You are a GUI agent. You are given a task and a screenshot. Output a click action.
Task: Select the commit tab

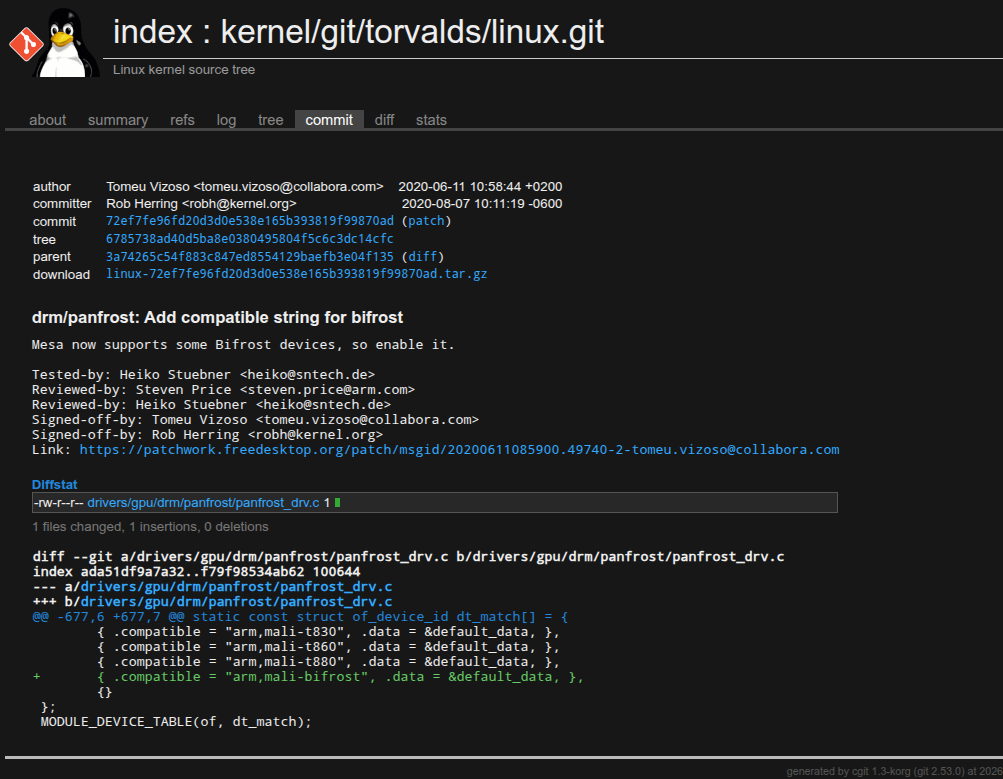329,120
